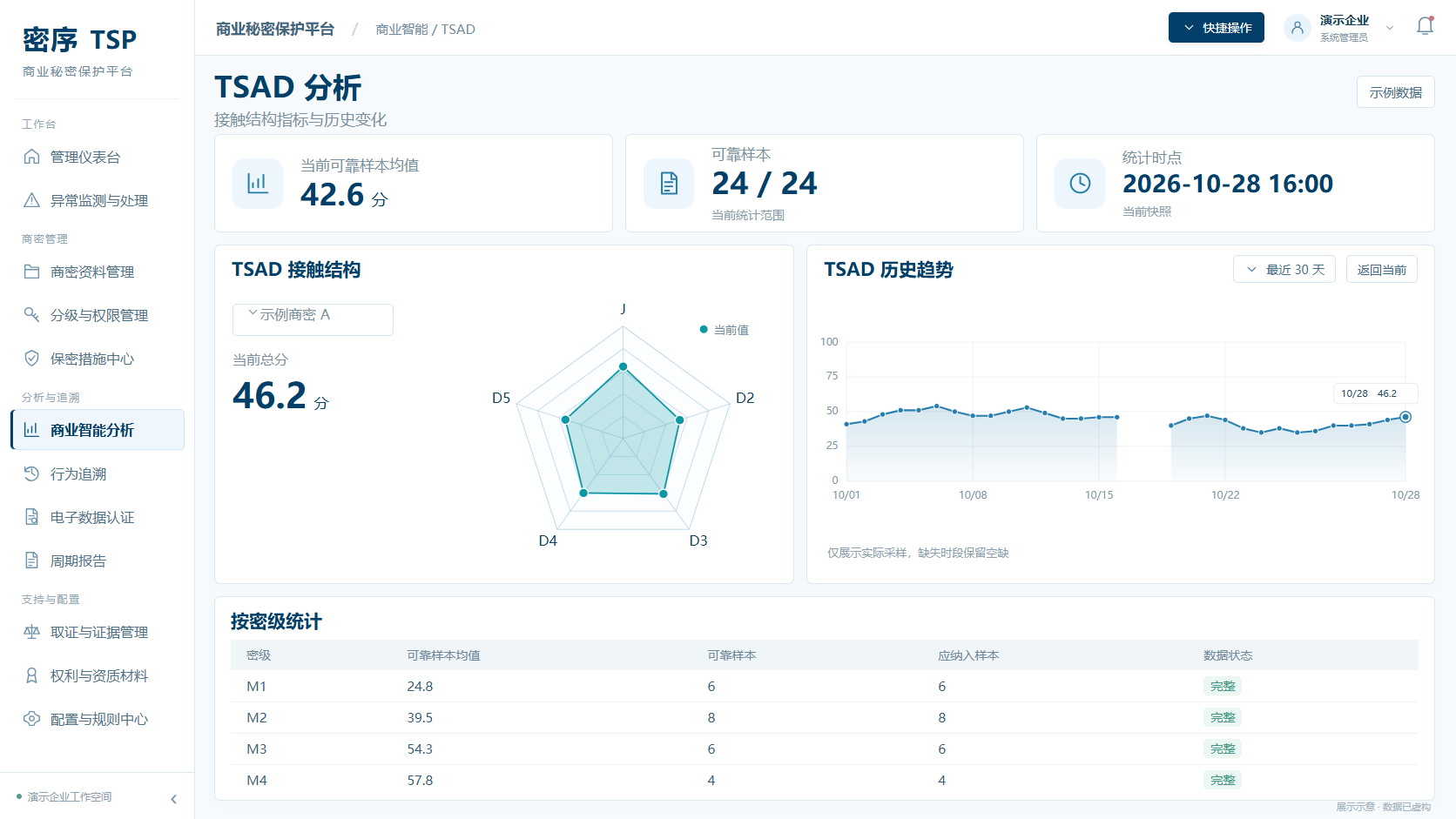Viewport: 1456px width, 819px height.
Task: Collapse the sidebar with the chevron
Action: pos(173,799)
